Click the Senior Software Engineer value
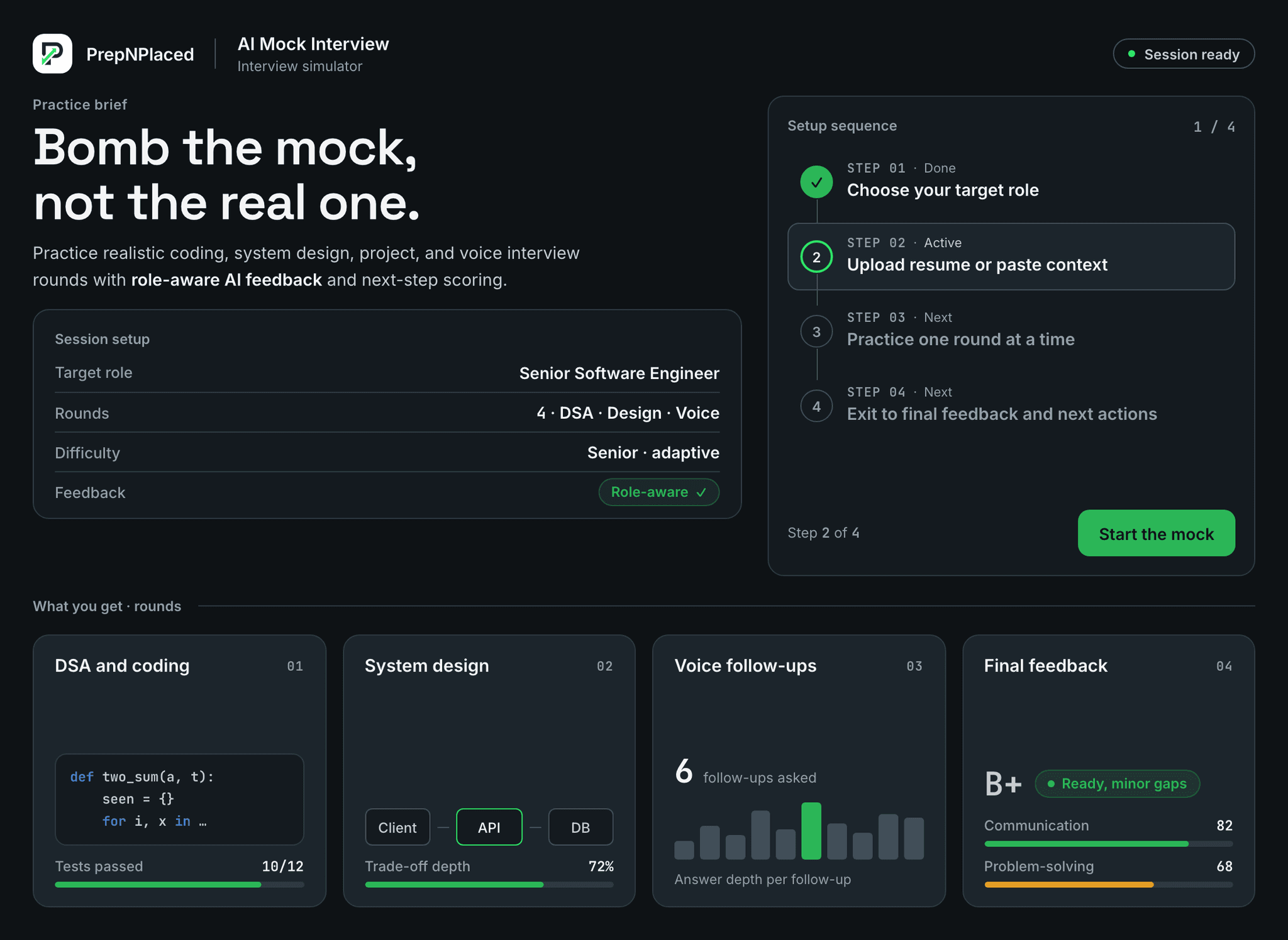Viewport: 1288px width, 940px height. coord(619,373)
